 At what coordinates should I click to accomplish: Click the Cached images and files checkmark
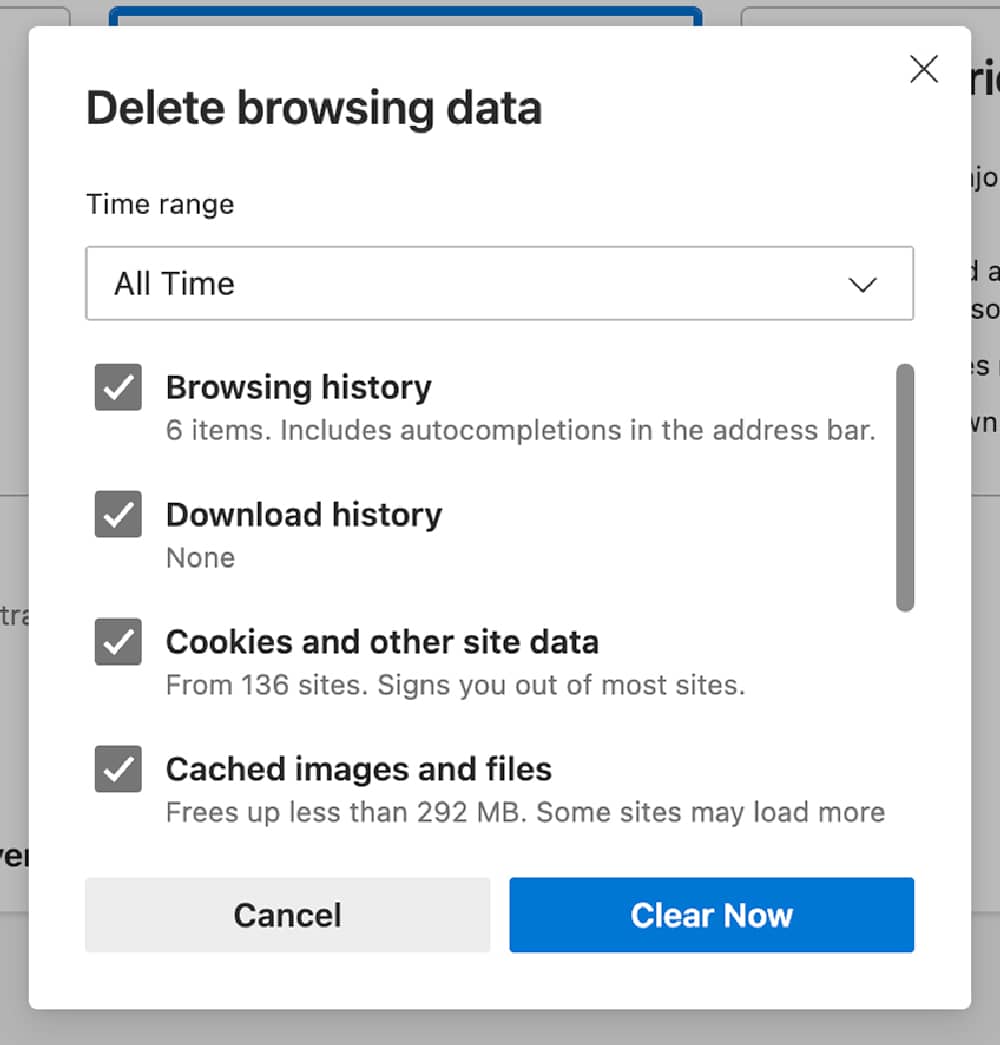pyautogui.click(x=117, y=769)
